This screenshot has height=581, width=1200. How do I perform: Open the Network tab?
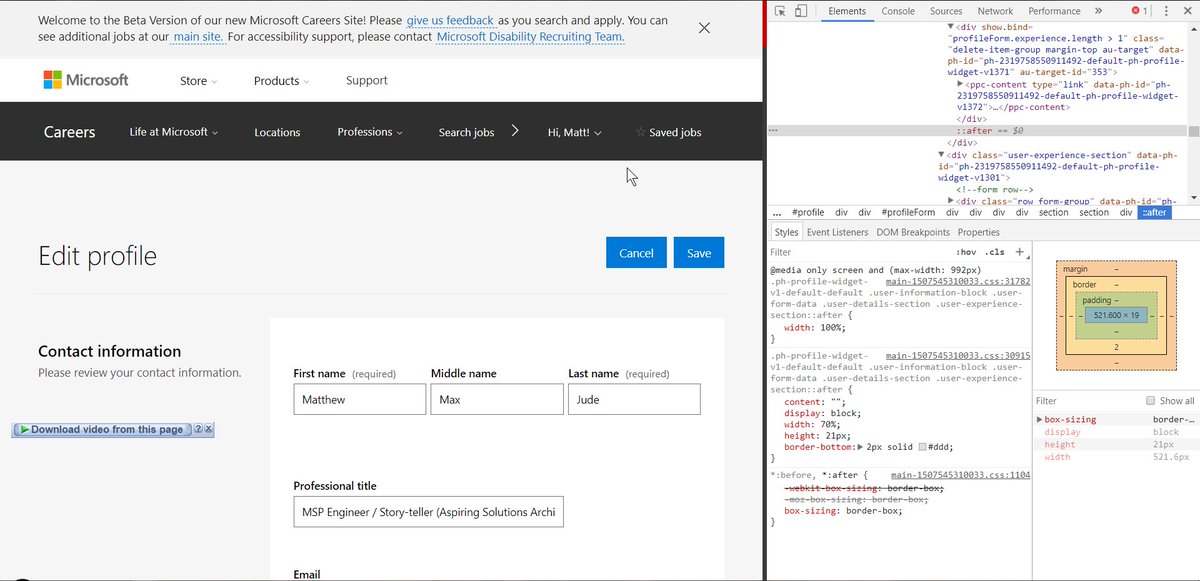995,11
